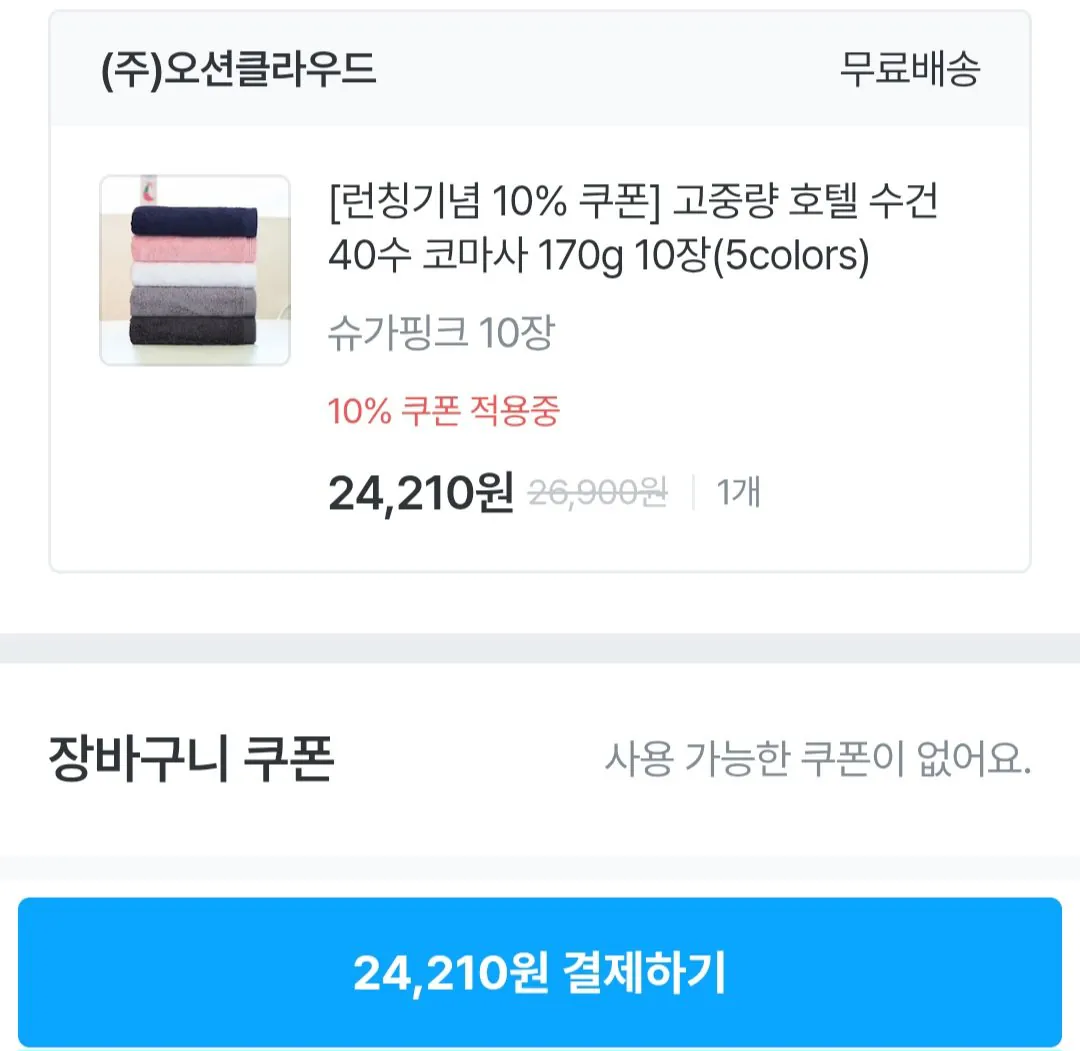Click the 무료배송 free shipping label
1080x1051 pixels.
[x=909, y=69]
